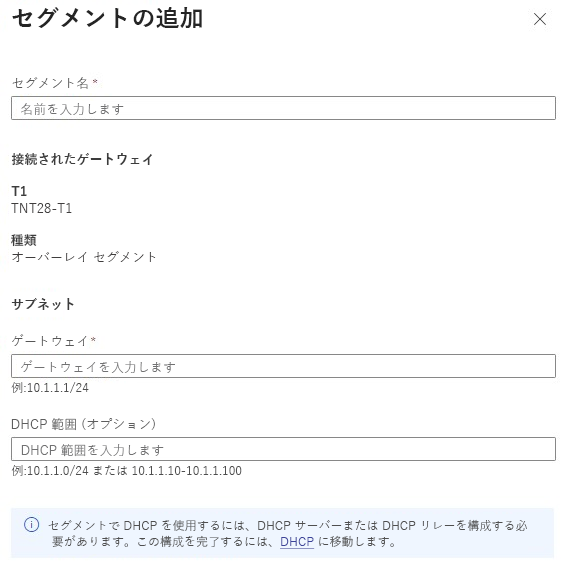Click the bold T1 label
Screen dimensions: 564x568
(x=19, y=191)
